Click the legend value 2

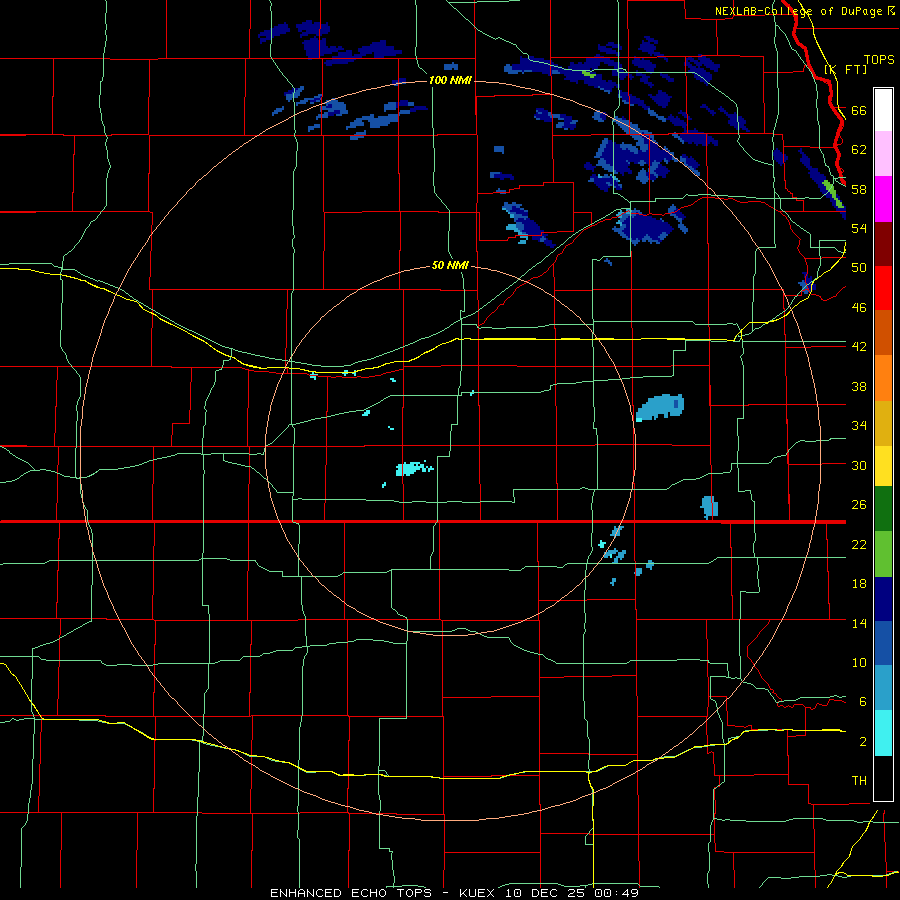863,742
